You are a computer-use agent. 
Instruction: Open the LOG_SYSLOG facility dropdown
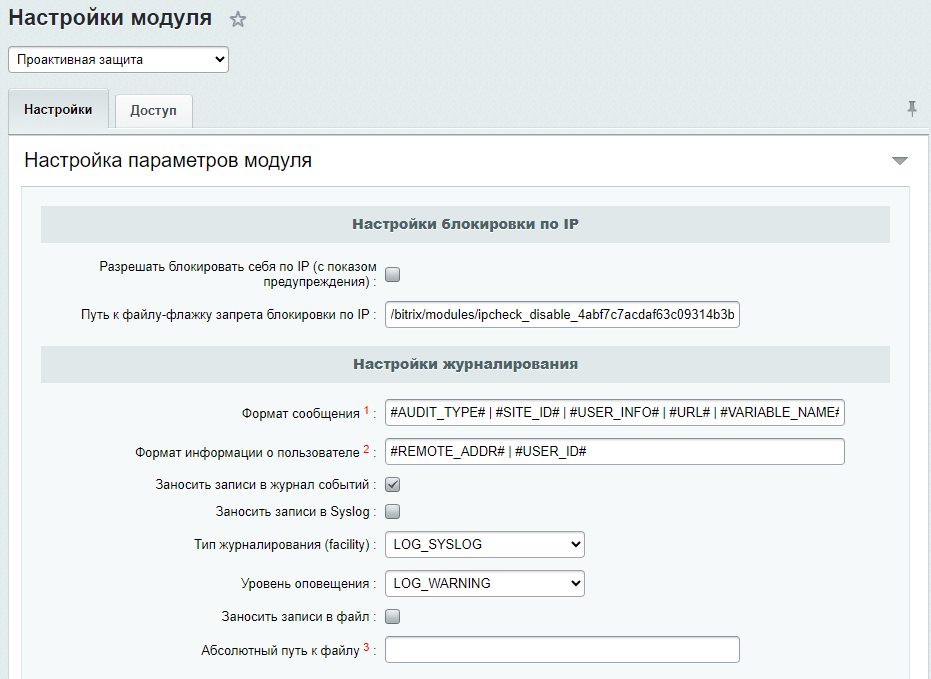pos(485,544)
